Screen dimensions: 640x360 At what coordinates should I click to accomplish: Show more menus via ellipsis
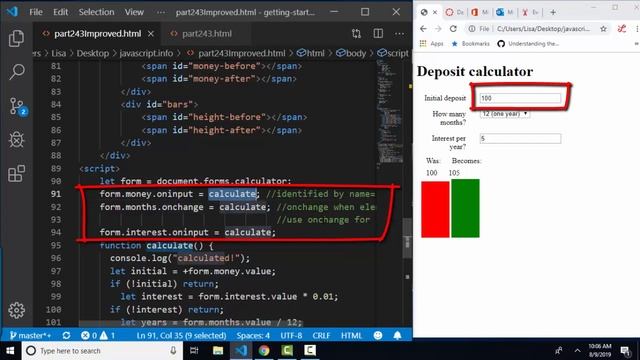[x=161, y=12]
